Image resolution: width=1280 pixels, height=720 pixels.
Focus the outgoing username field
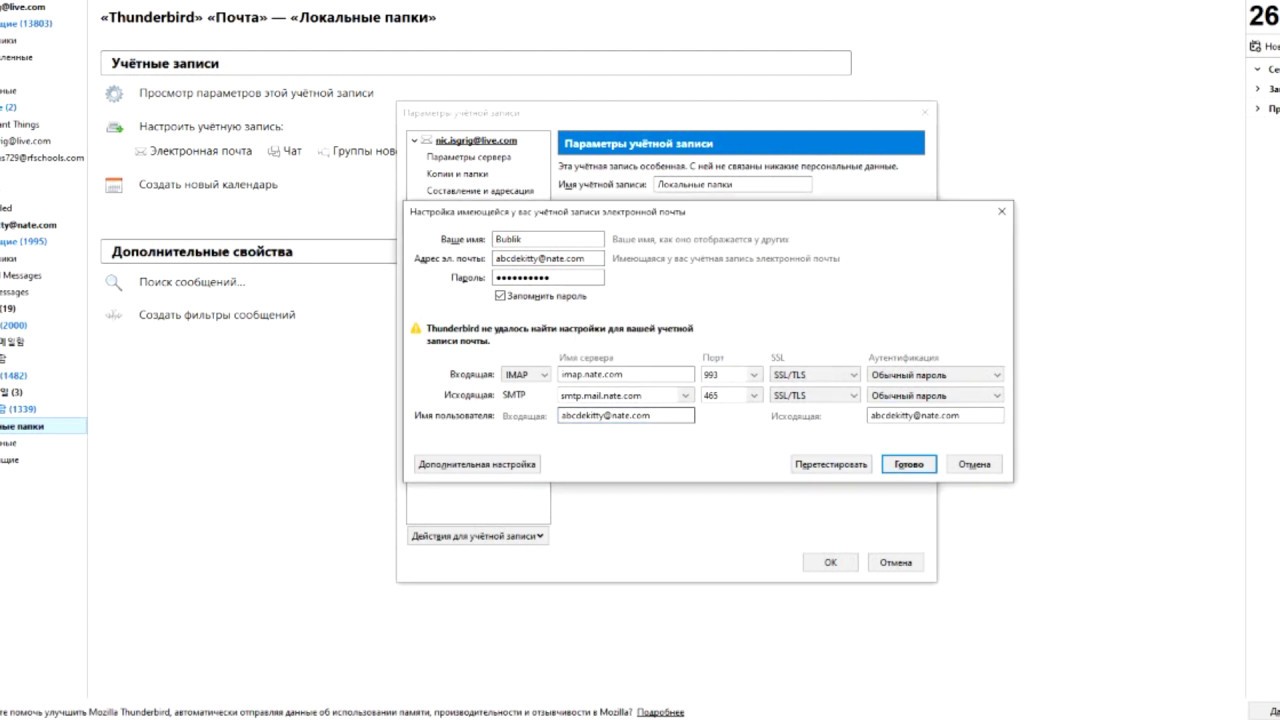[935, 415]
